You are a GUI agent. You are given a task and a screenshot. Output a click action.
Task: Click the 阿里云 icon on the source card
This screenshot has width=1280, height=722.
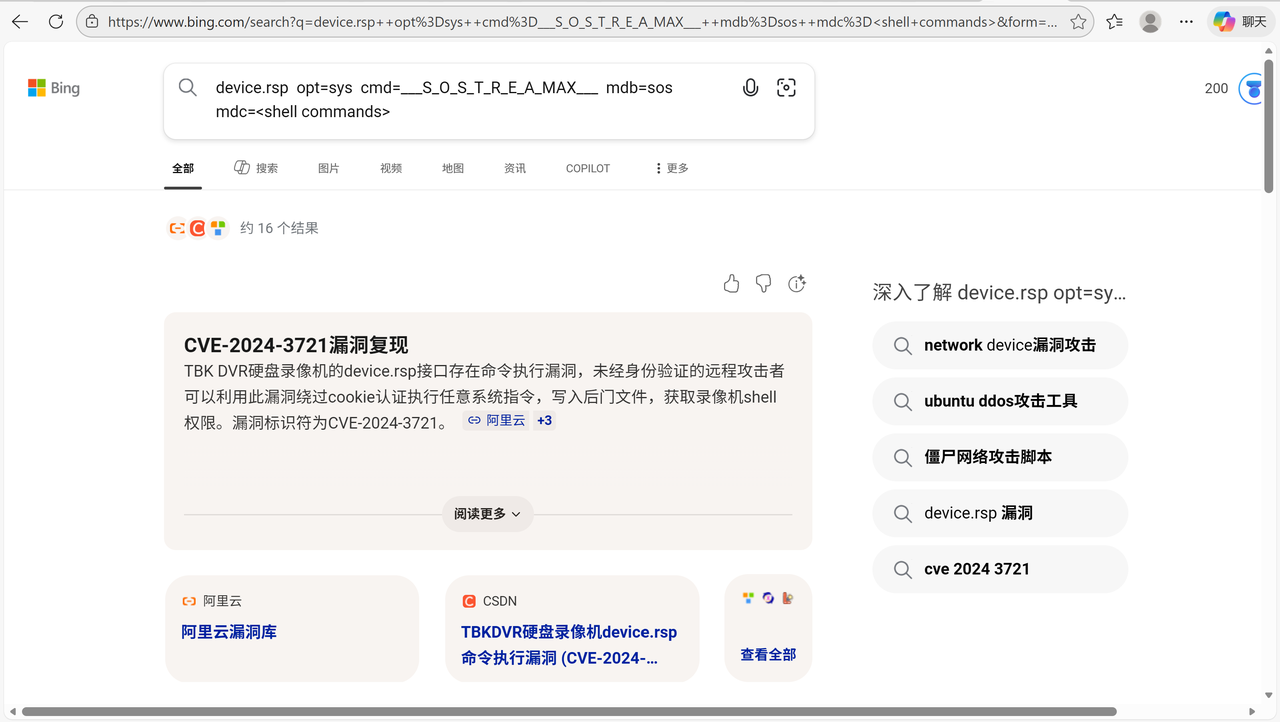click(x=189, y=601)
